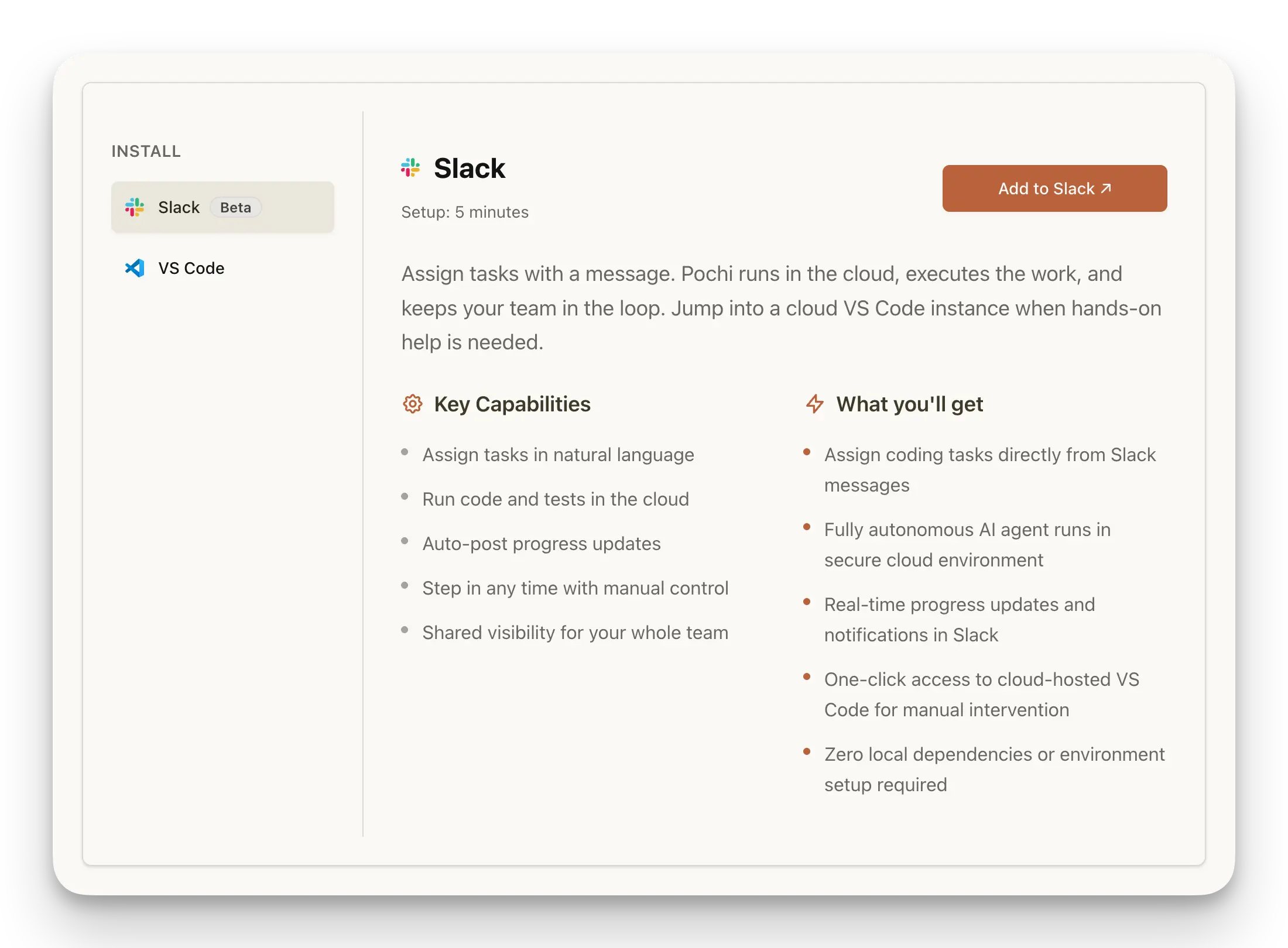Screen dimensions: 1288x948
Task: Click "Assign coding tasks directly from Slack messages"
Action: coord(990,470)
